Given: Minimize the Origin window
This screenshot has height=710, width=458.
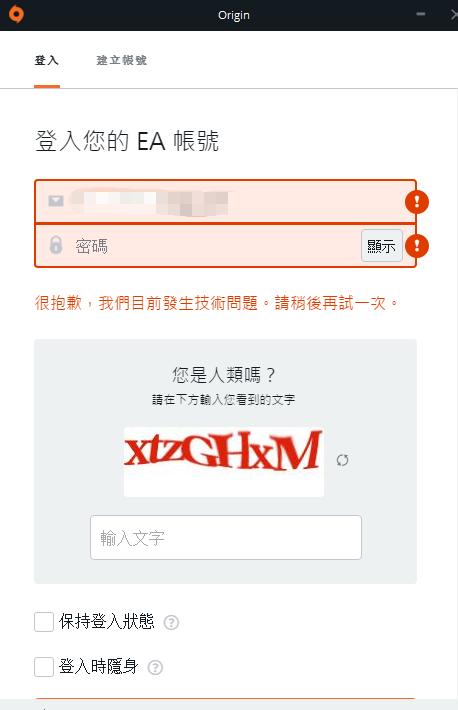Looking at the screenshot, I should [421, 14].
